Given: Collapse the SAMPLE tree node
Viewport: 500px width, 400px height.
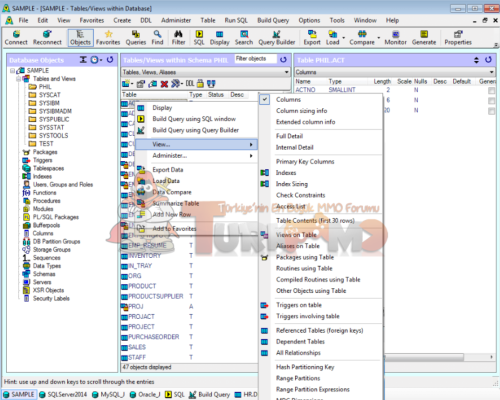Looking at the screenshot, I should coord(12,71).
